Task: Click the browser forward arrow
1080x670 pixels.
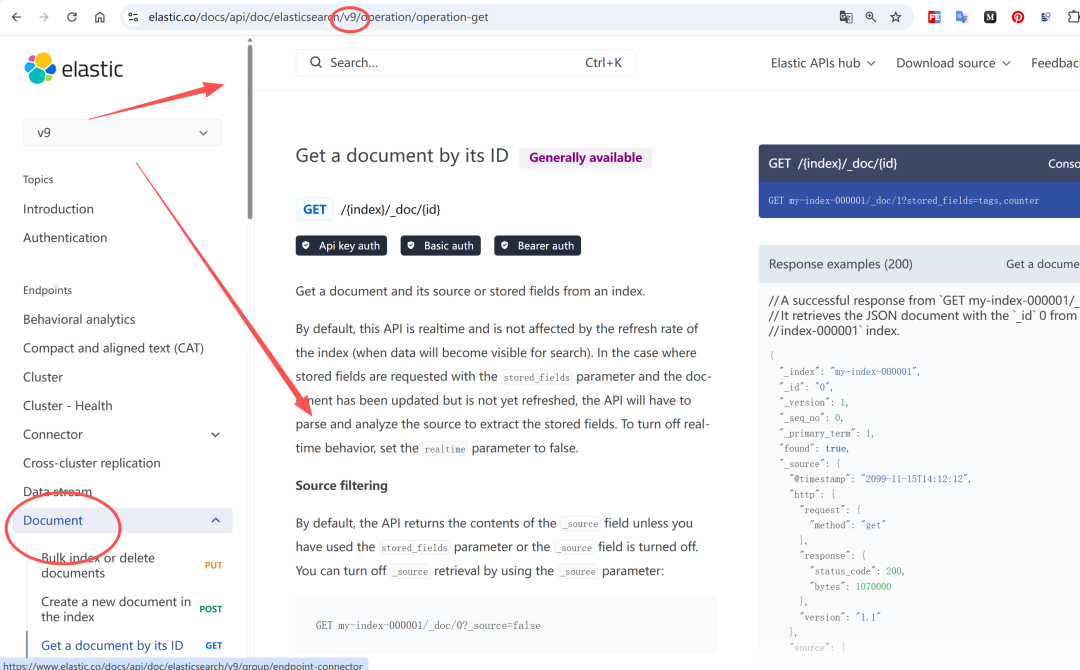Action: 44,17
